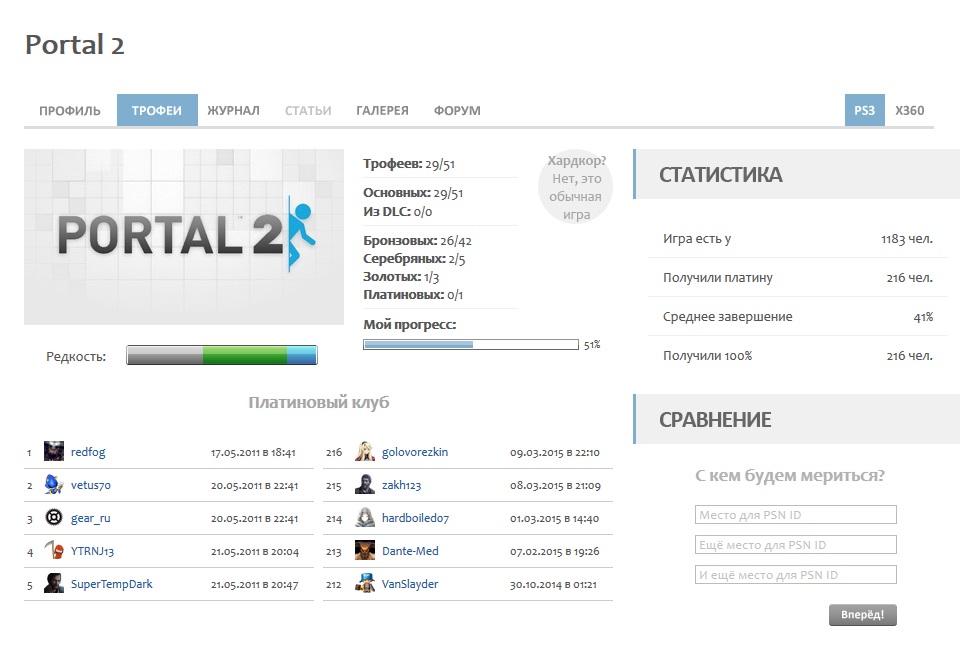
Task: Click redfog's avatar icon
Action: (54, 452)
